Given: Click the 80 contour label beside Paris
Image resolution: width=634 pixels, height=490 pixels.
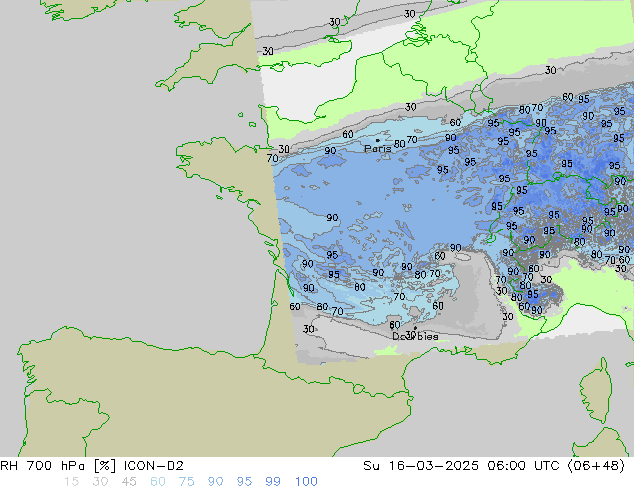Looking at the screenshot, I should [x=400, y=143].
